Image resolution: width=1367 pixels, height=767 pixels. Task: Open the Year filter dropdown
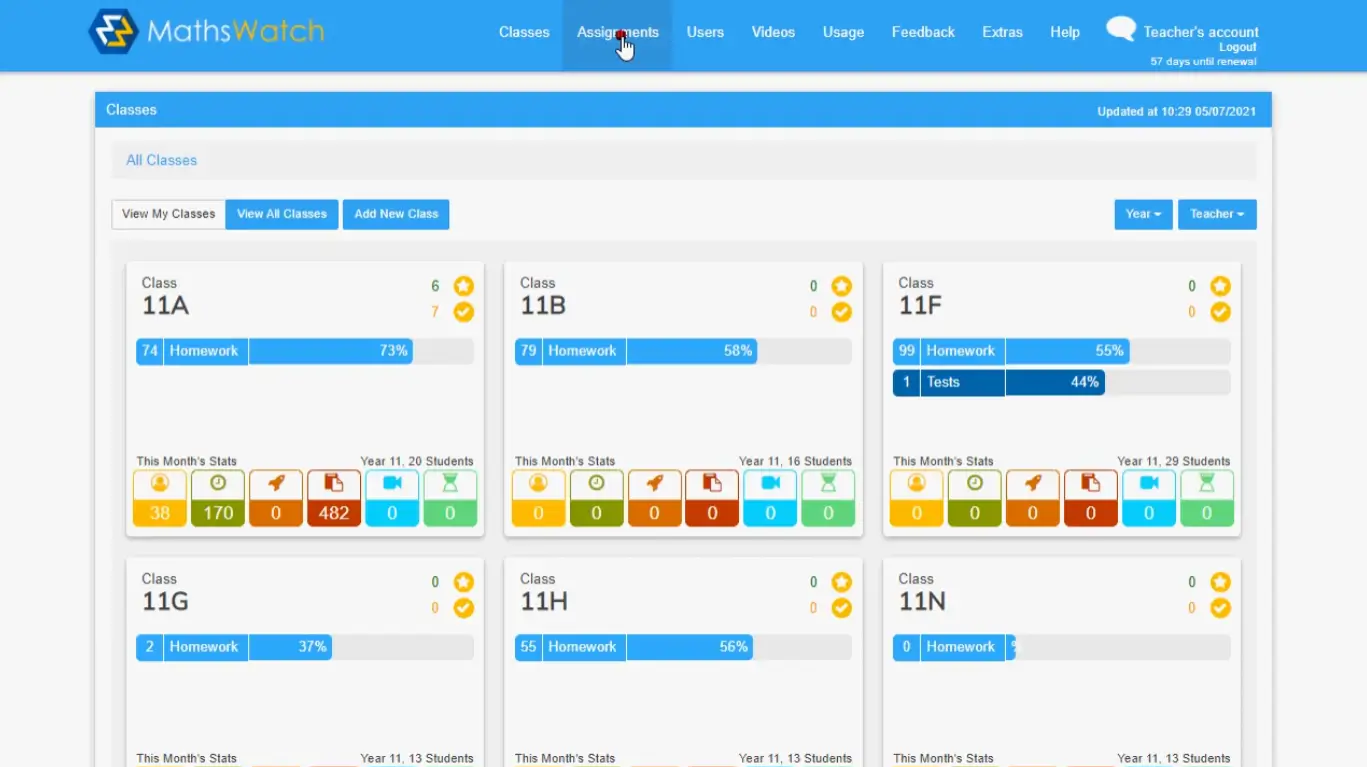coord(1142,213)
